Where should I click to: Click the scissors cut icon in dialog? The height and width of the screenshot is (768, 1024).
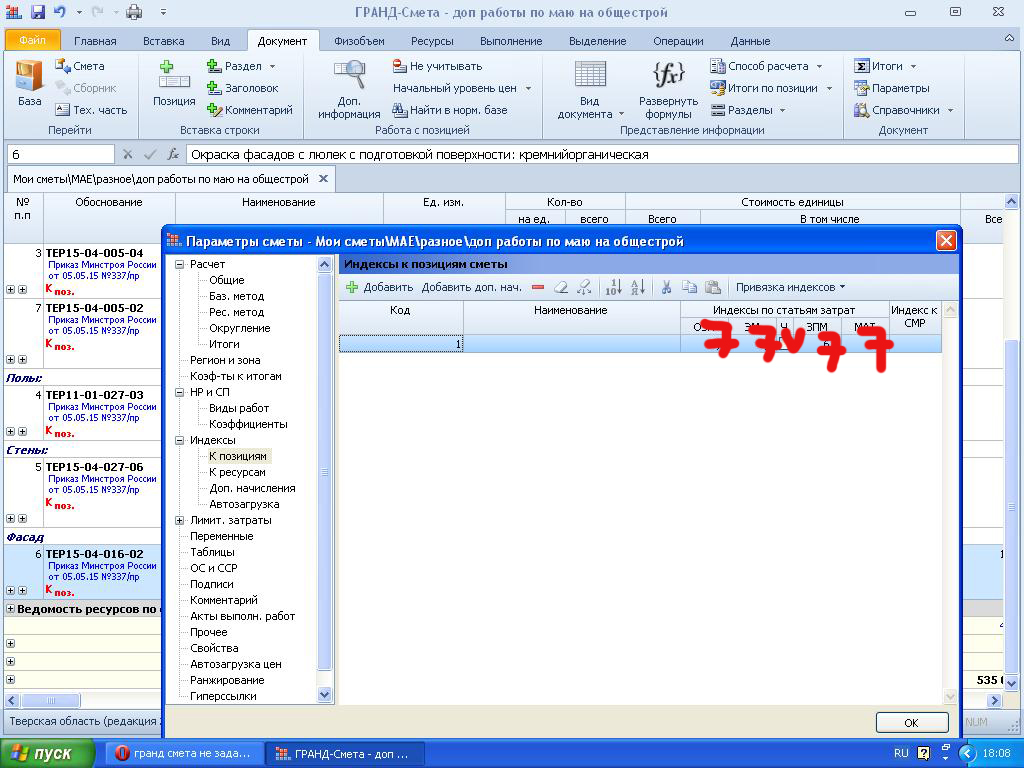point(666,287)
